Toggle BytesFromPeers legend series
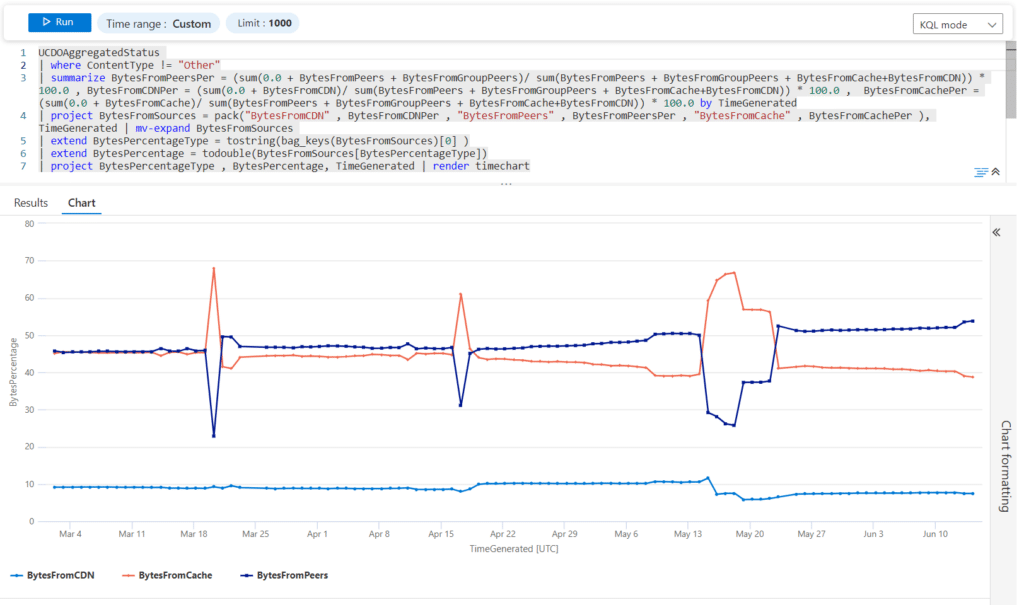The image size is (1024, 605). 284,575
